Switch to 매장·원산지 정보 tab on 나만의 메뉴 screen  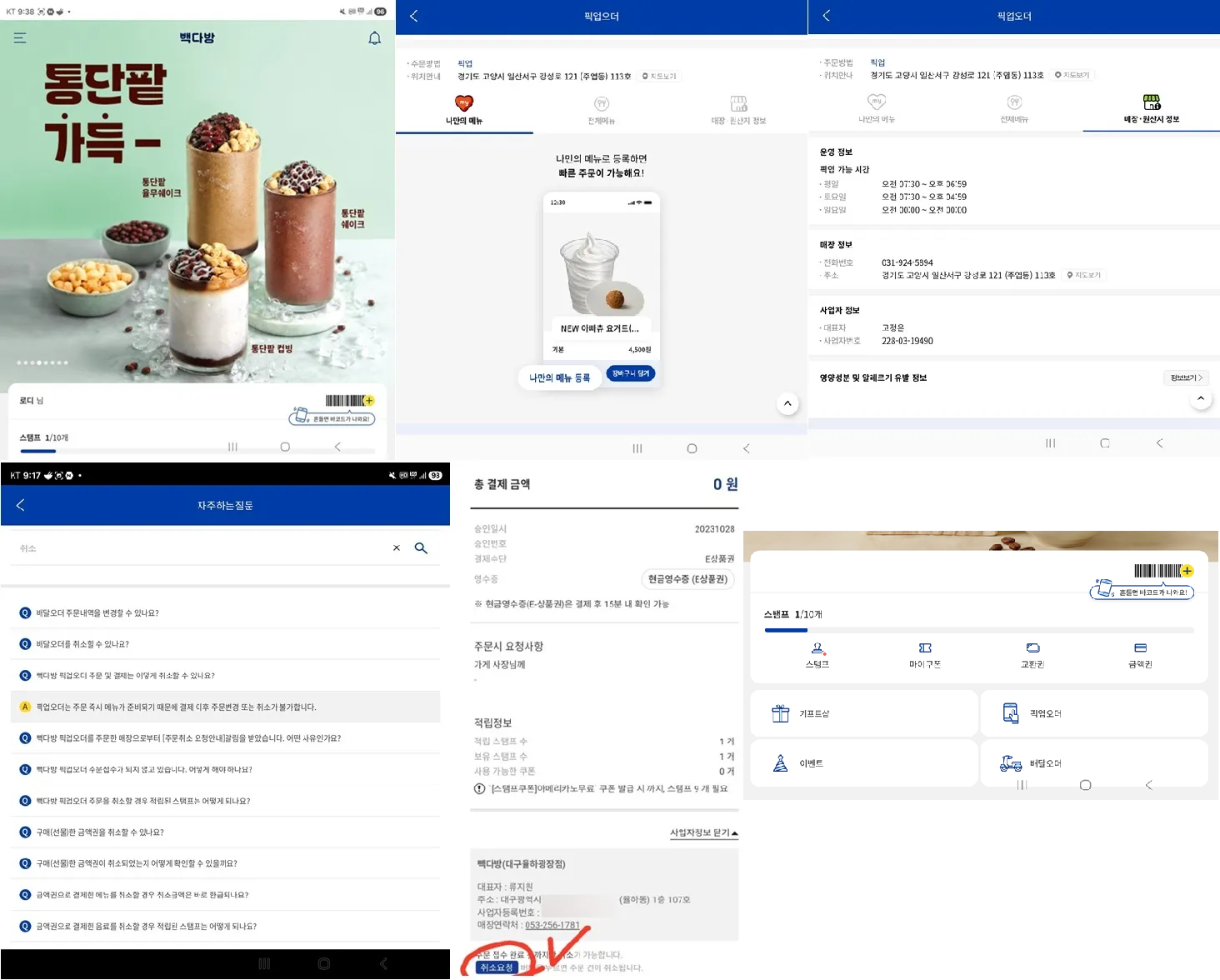tap(738, 110)
